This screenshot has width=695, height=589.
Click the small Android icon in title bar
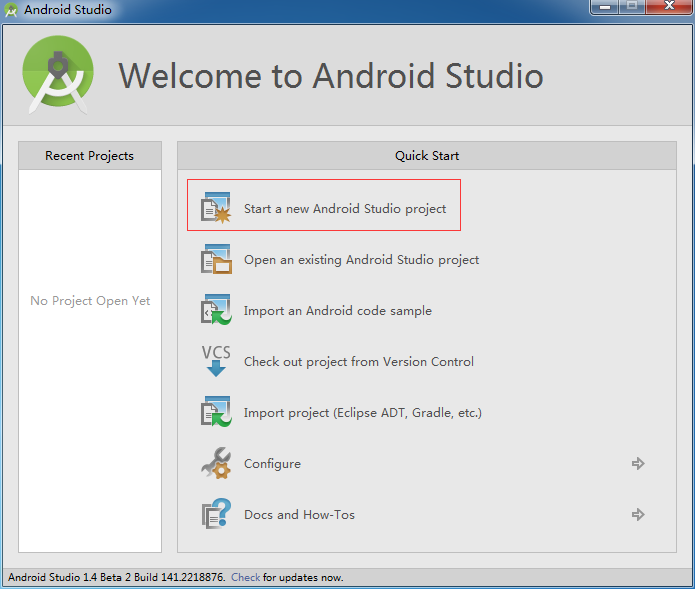[x=12, y=10]
